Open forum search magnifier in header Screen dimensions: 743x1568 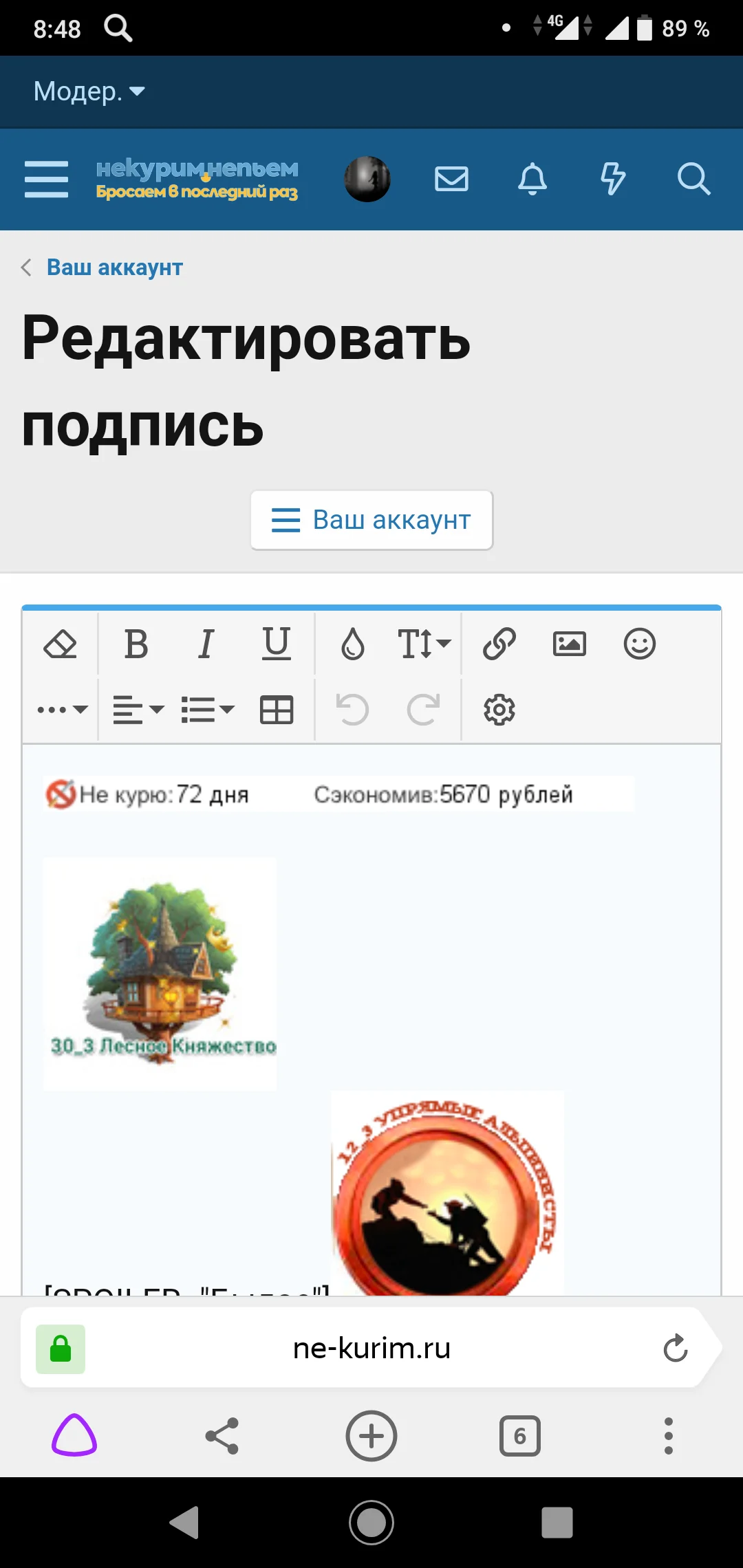(693, 179)
